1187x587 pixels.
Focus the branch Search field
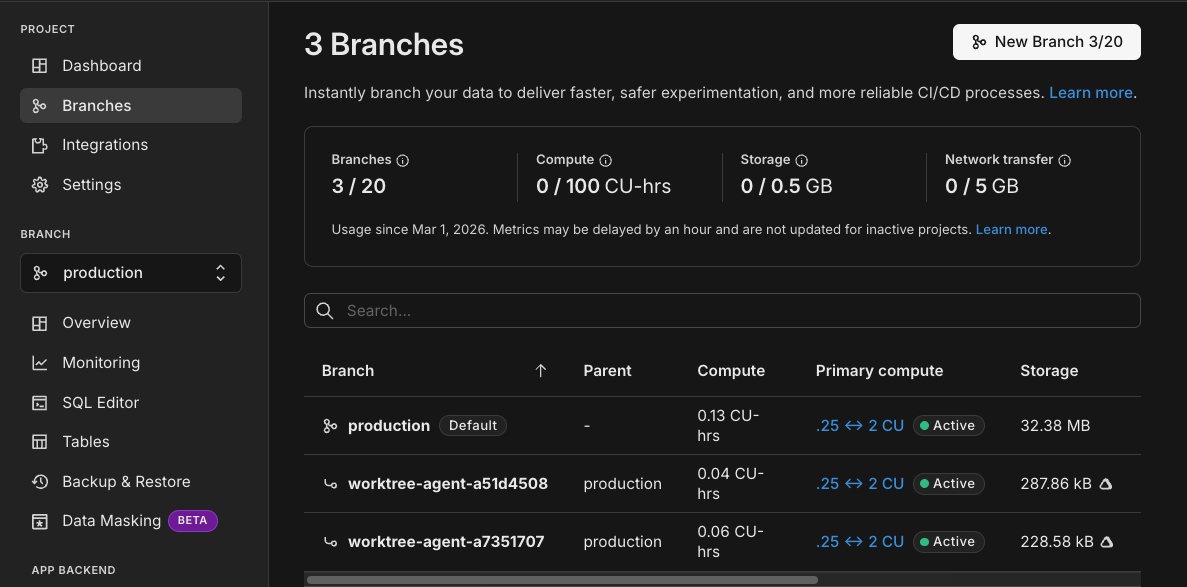722,311
